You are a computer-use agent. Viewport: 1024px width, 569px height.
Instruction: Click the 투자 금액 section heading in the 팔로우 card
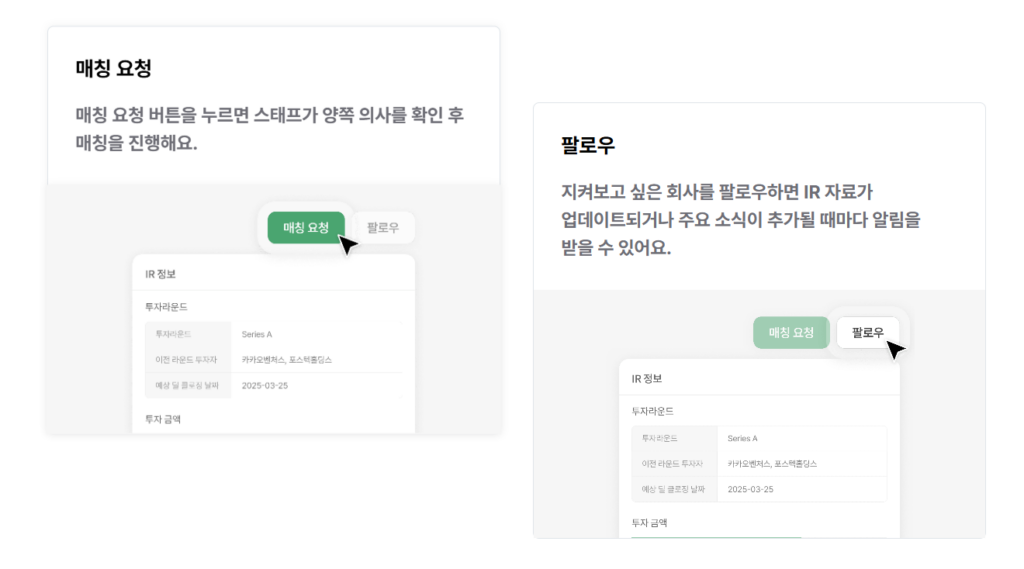click(x=652, y=522)
